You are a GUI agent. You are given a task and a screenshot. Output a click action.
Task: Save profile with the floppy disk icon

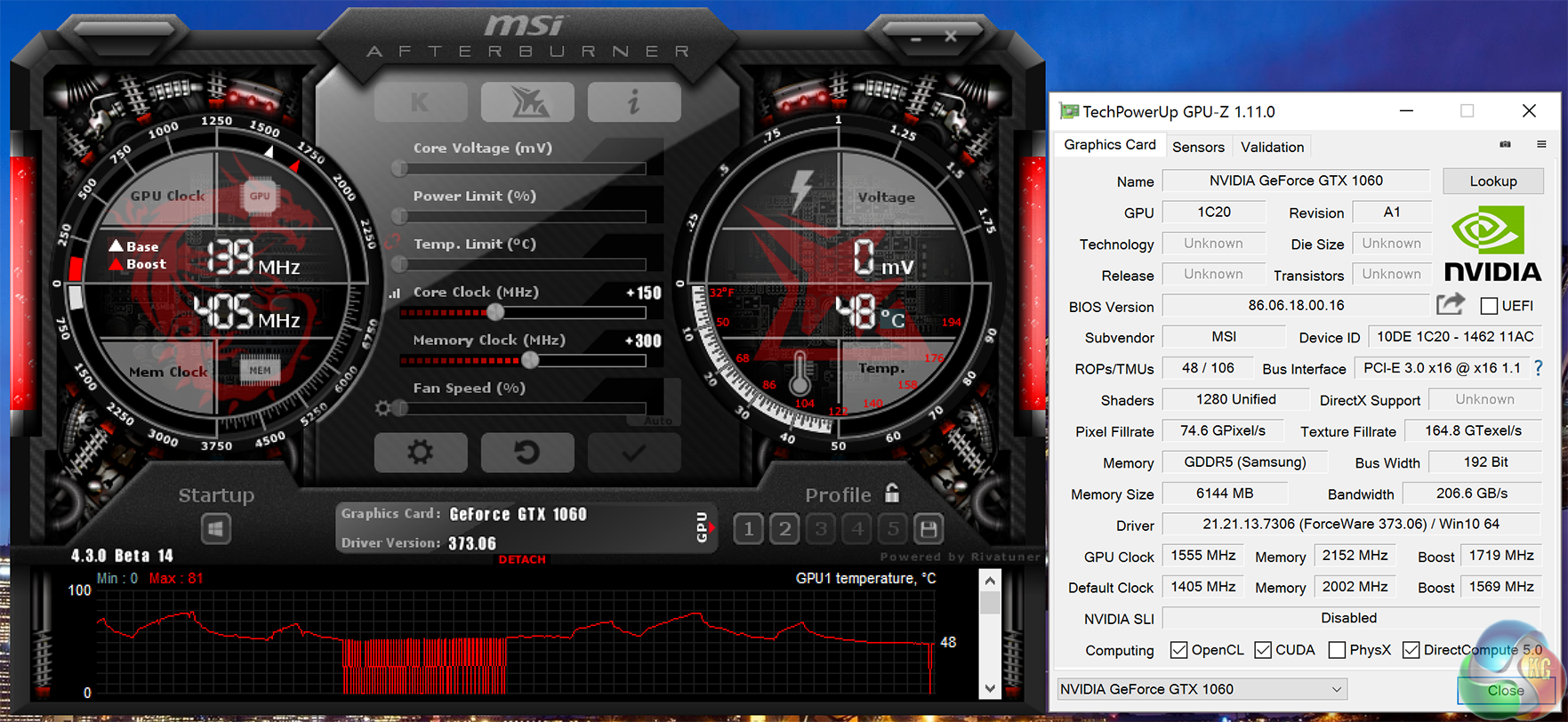[929, 530]
